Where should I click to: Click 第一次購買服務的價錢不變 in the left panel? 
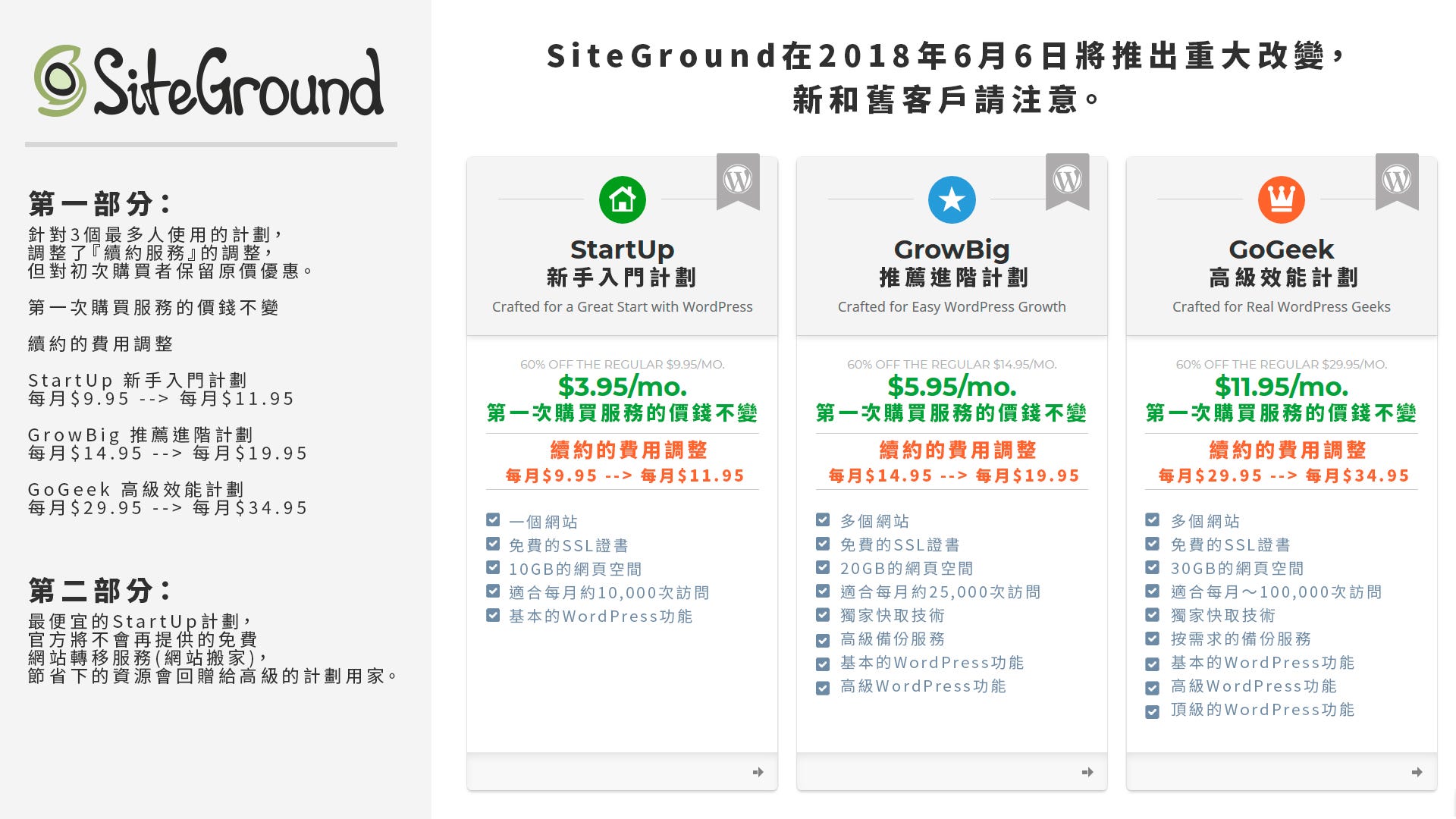click(153, 308)
